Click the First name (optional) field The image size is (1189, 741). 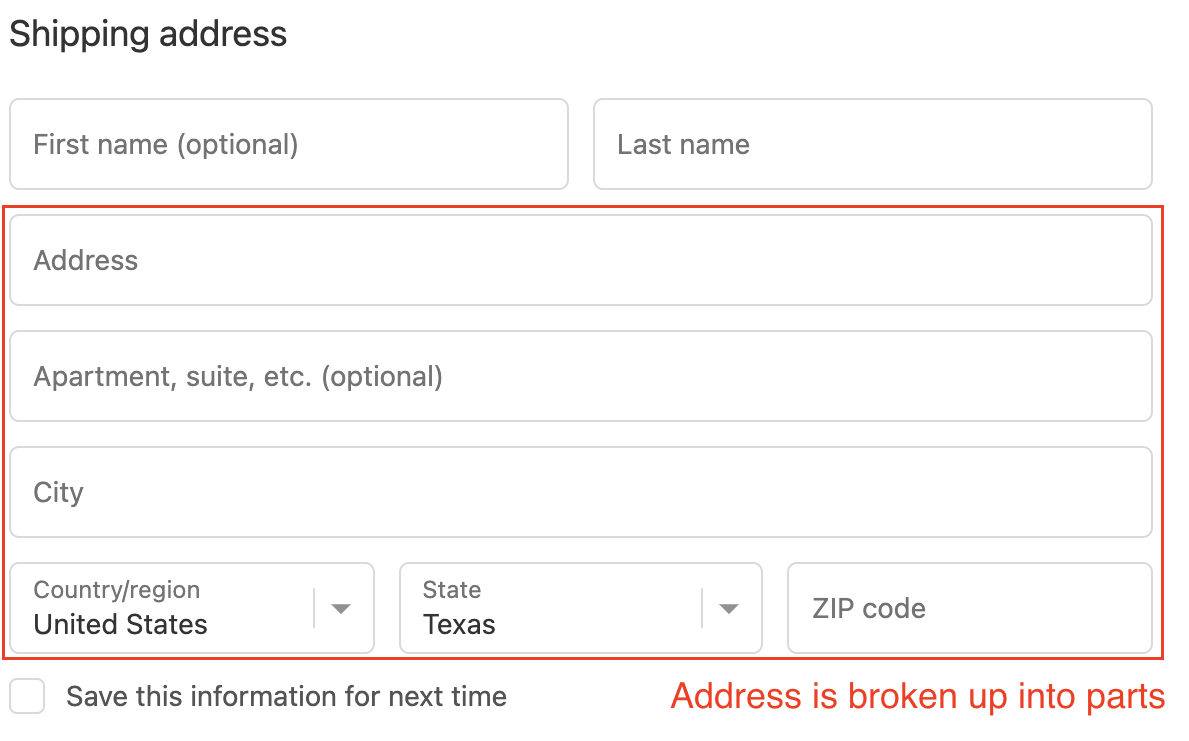click(287, 144)
